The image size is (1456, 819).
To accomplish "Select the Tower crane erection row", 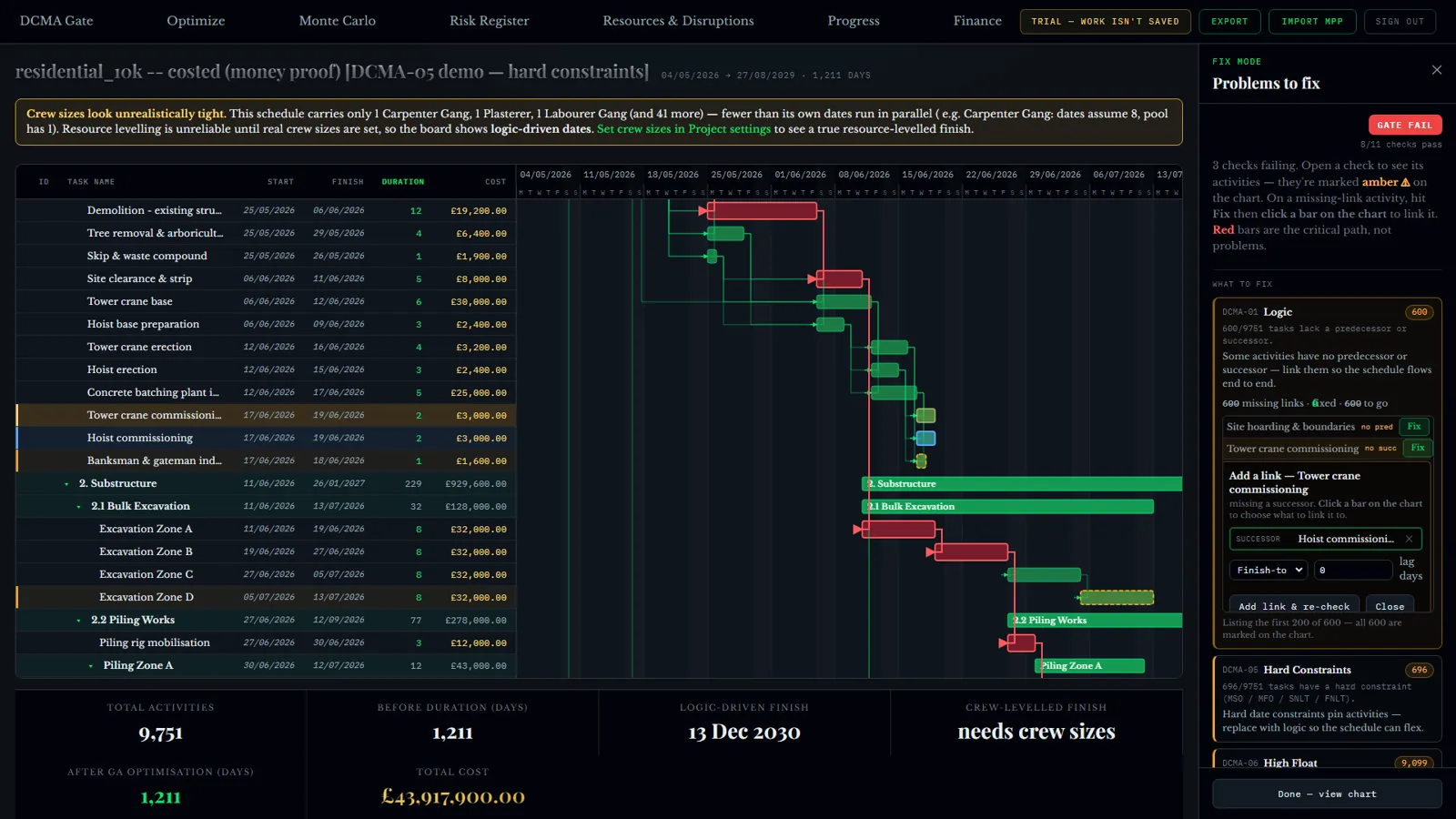I will (x=266, y=347).
